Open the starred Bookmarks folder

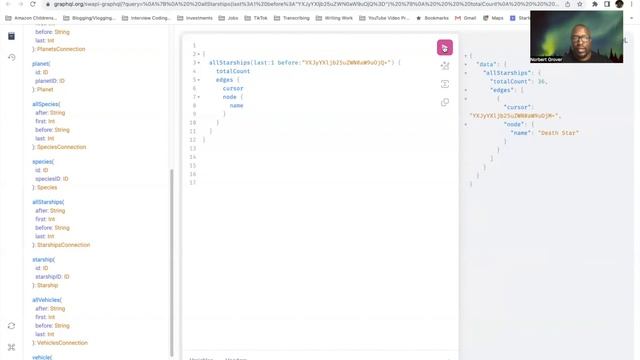coord(432,18)
